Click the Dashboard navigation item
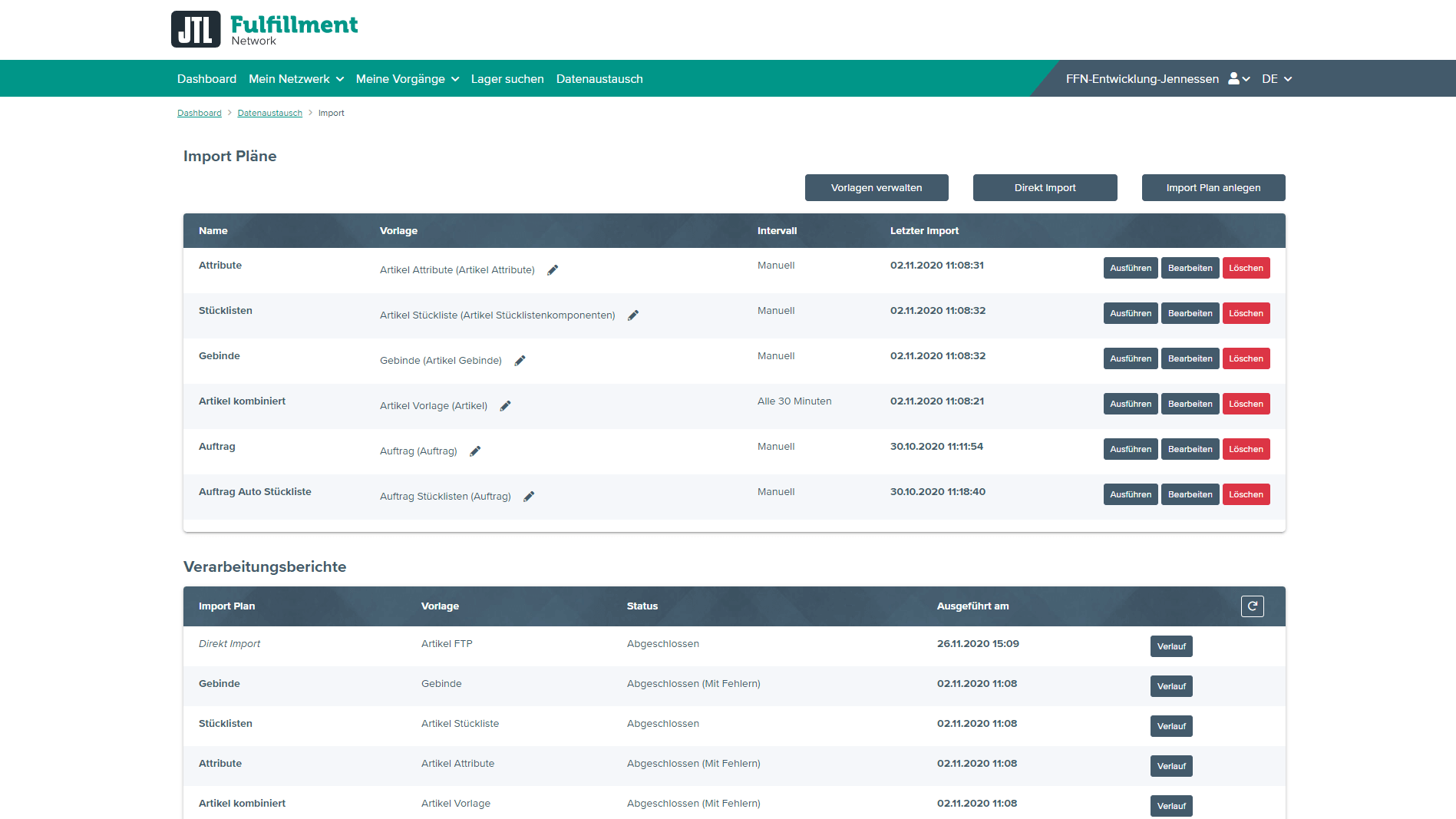Image resolution: width=1456 pixels, height=819 pixels. (x=206, y=79)
